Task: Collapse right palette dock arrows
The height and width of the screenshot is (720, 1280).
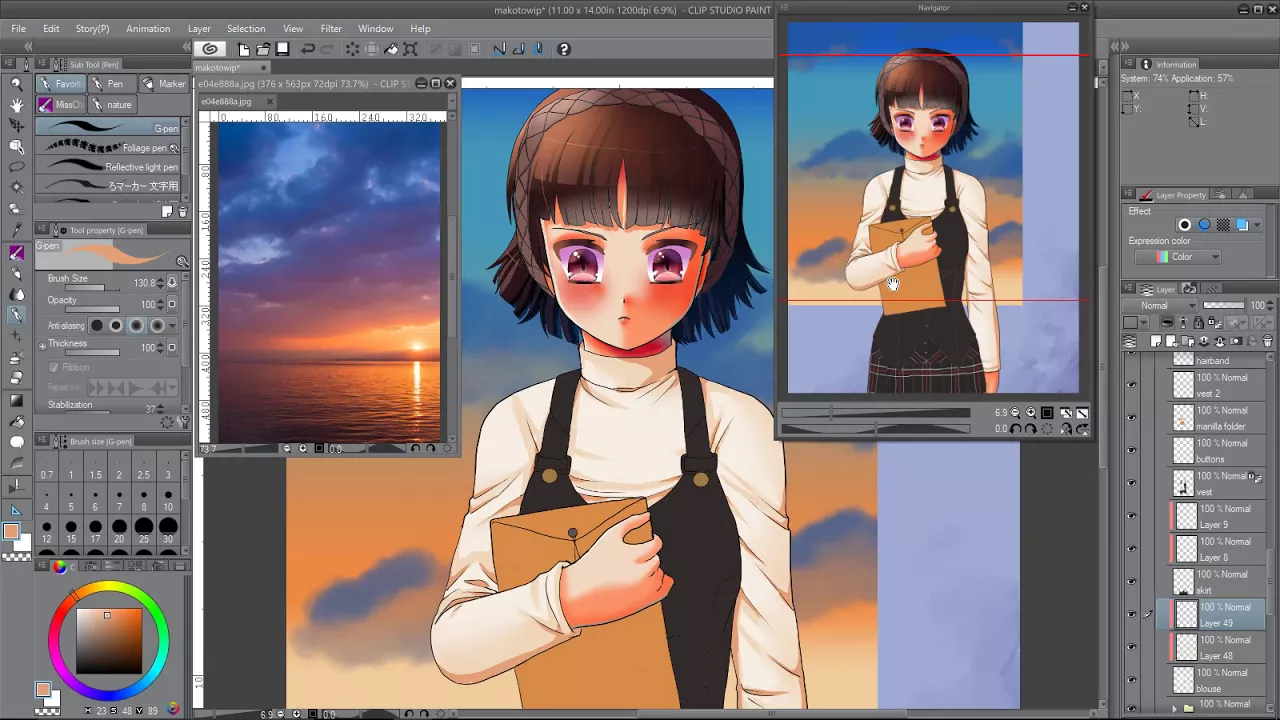Action: [1123, 47]
